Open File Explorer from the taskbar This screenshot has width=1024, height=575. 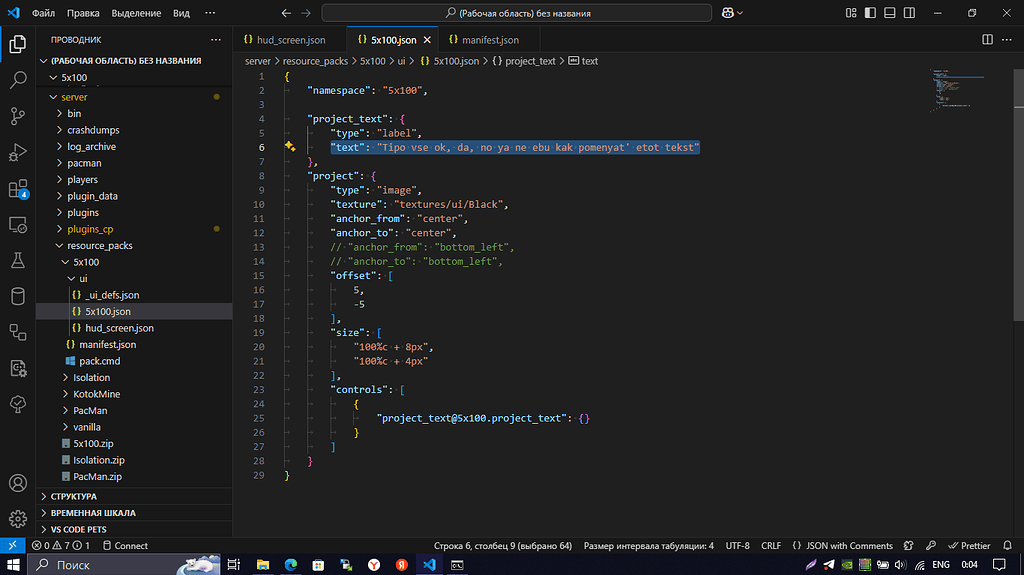click(263, 565)
